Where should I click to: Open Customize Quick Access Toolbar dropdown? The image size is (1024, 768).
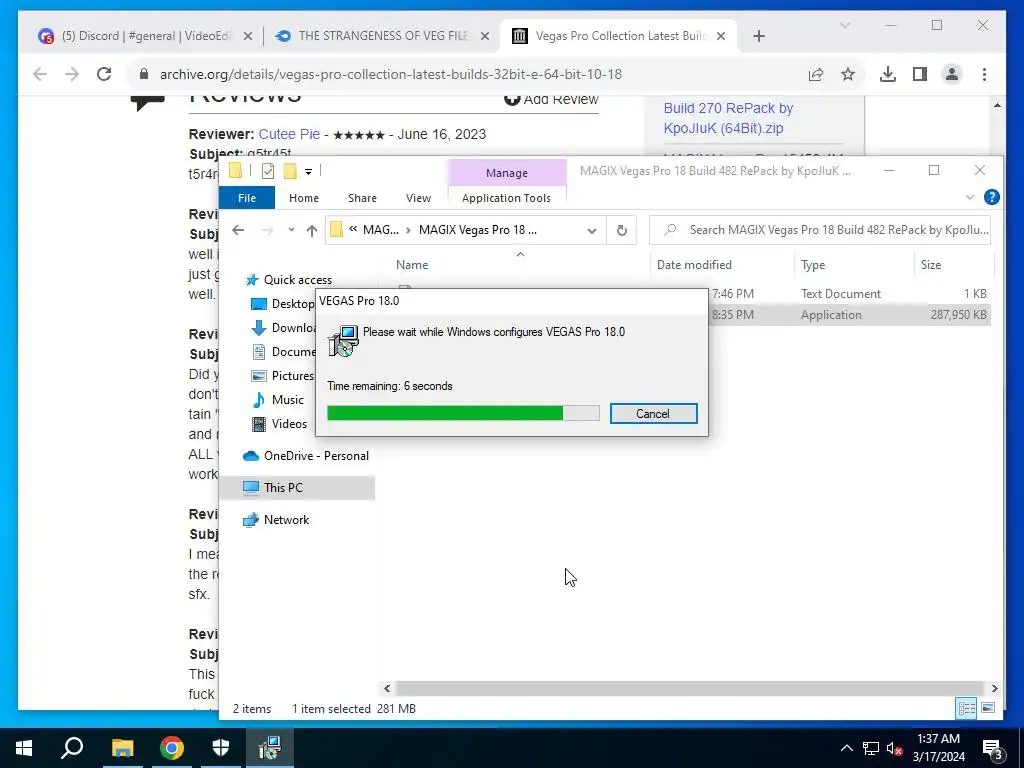pyautogui.click(x=308, y=172)
